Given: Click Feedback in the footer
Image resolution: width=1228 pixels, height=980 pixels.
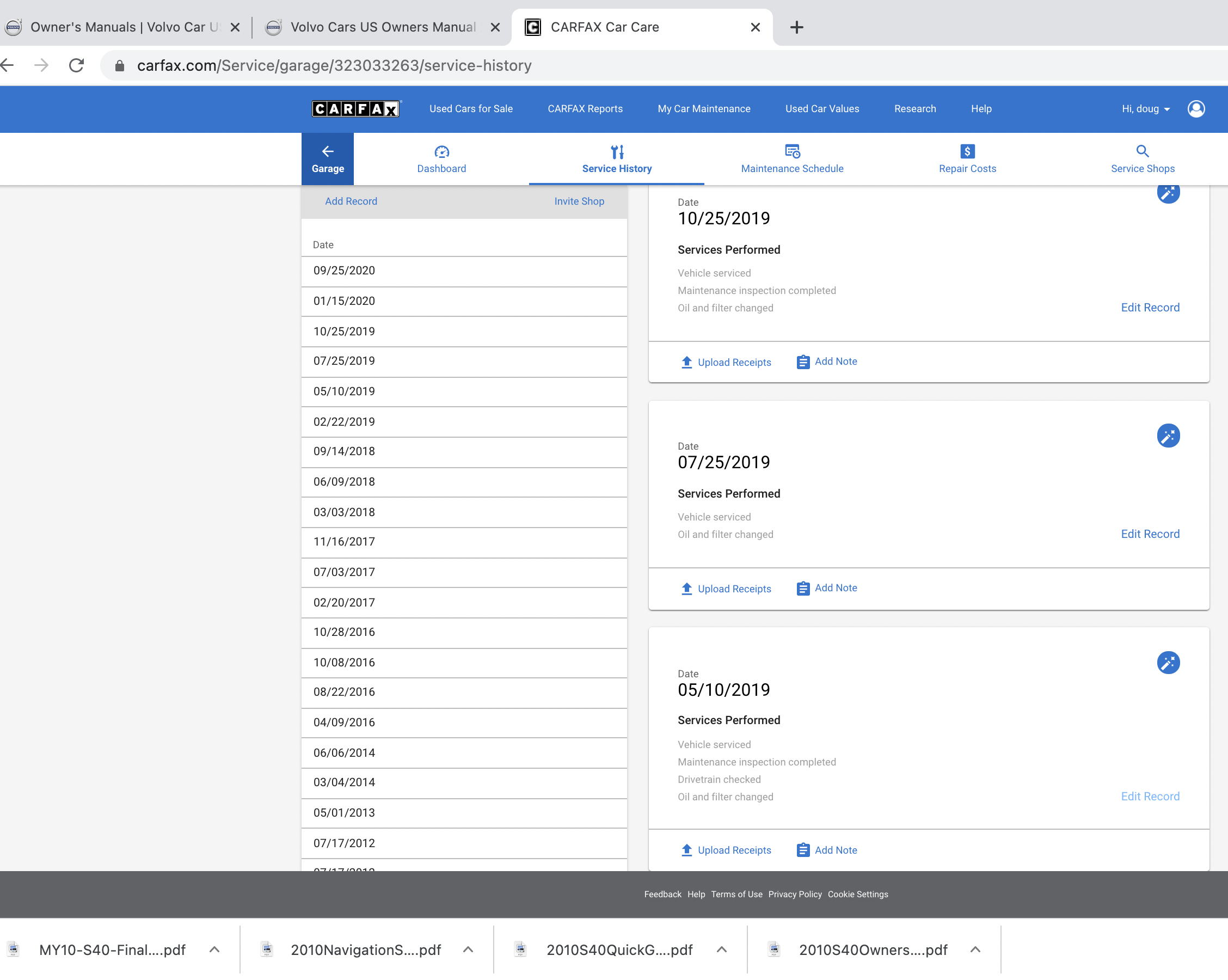Looking at the screenshot, I should 662,894.
